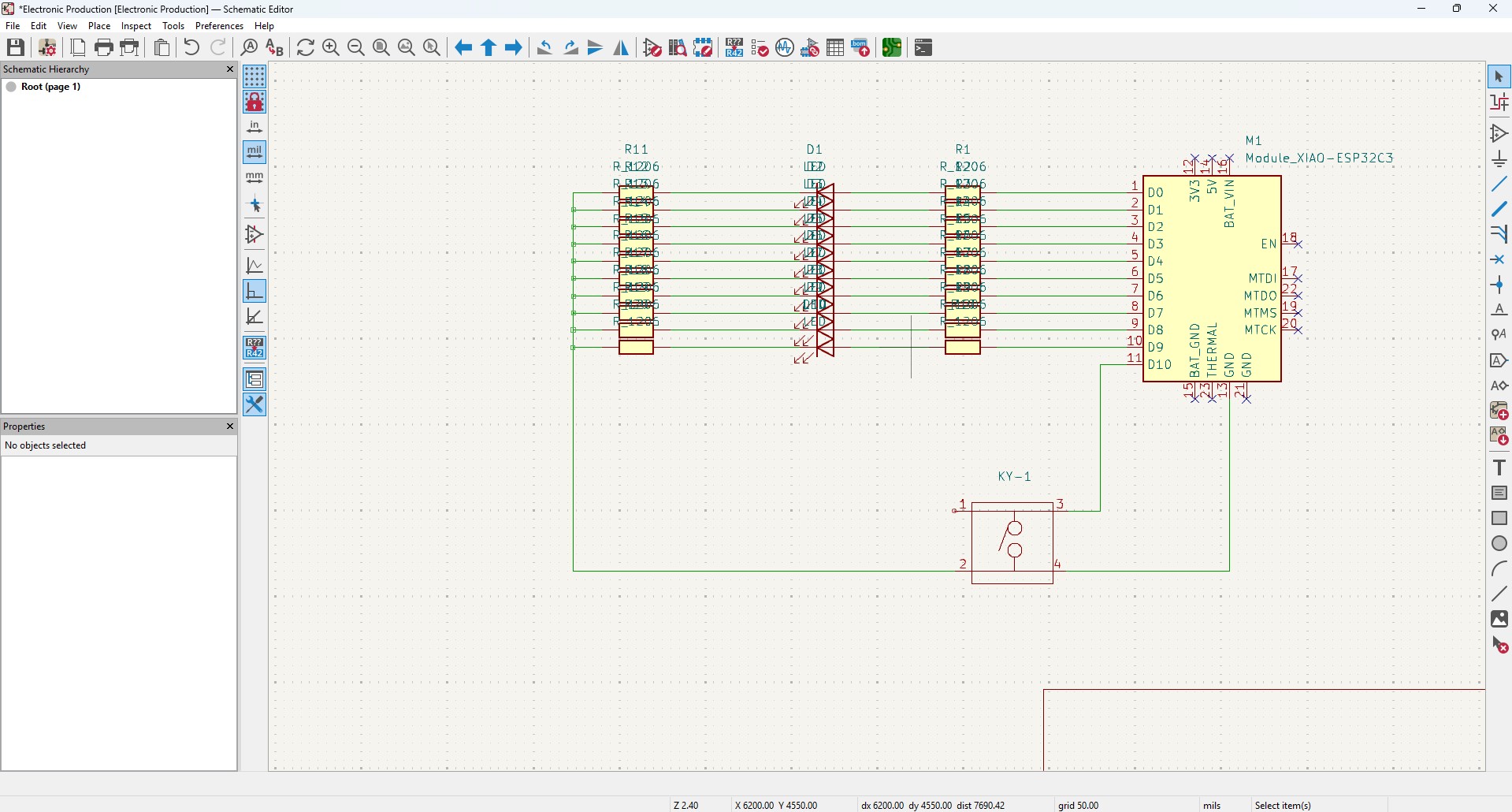1512x812 pixels.
Task: Toggle properties manager panel
Action: point(254,404)
